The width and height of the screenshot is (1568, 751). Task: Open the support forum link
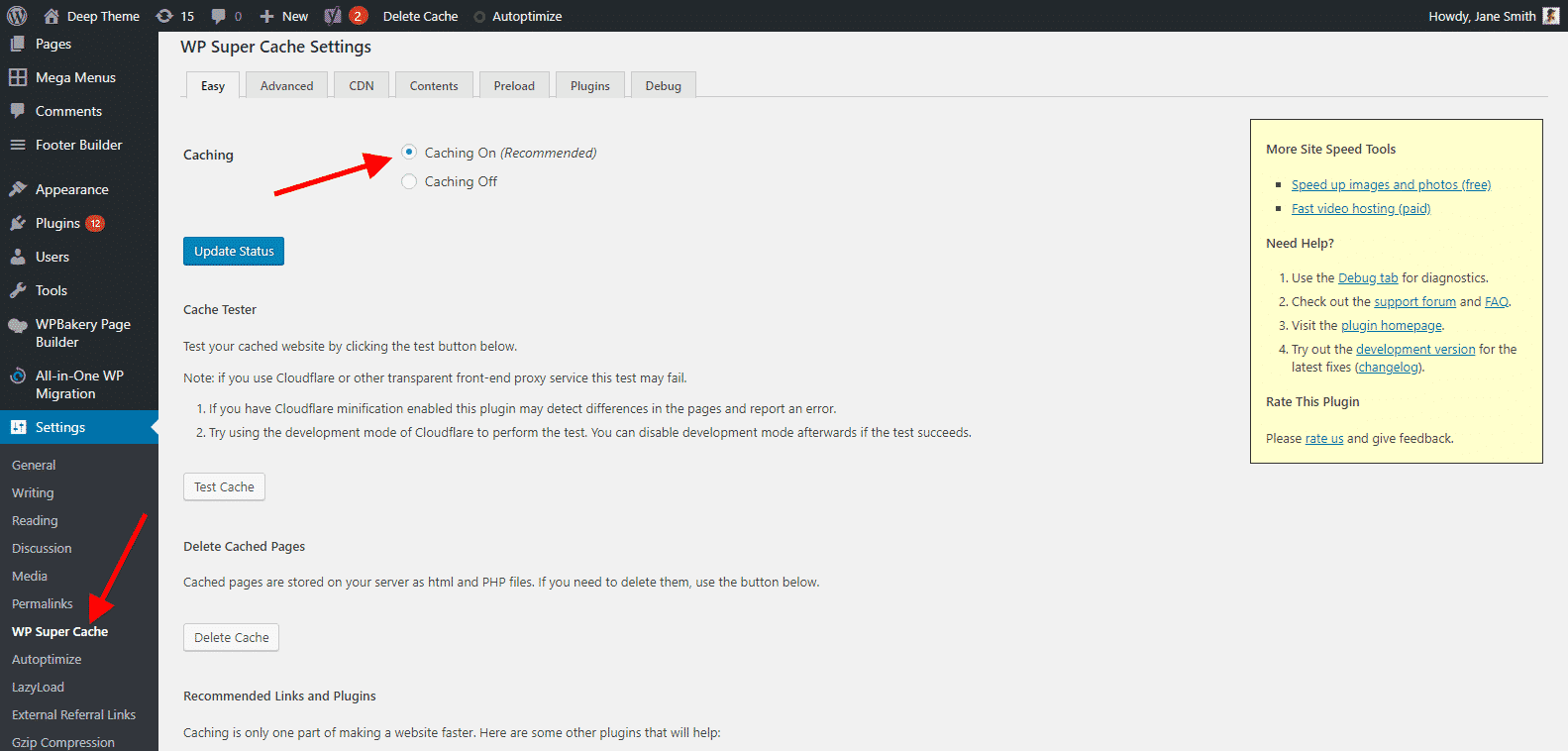1414,301
